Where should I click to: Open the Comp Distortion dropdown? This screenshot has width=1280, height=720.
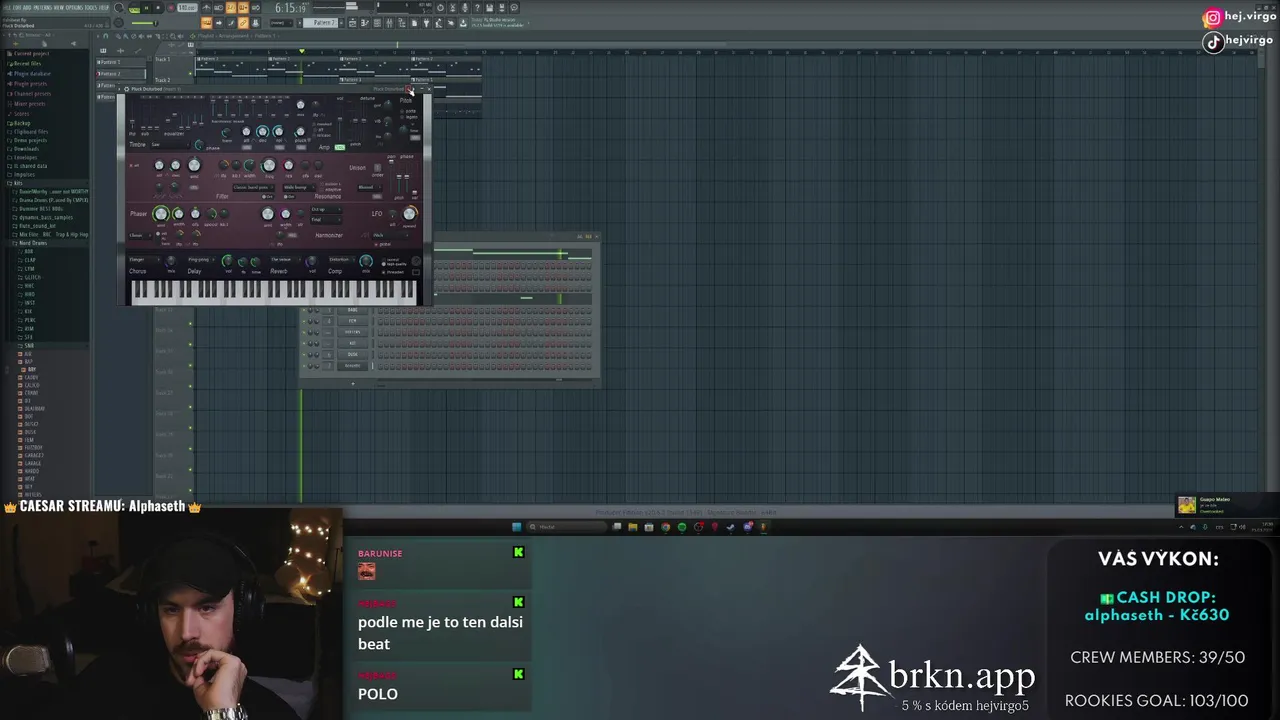342,259
